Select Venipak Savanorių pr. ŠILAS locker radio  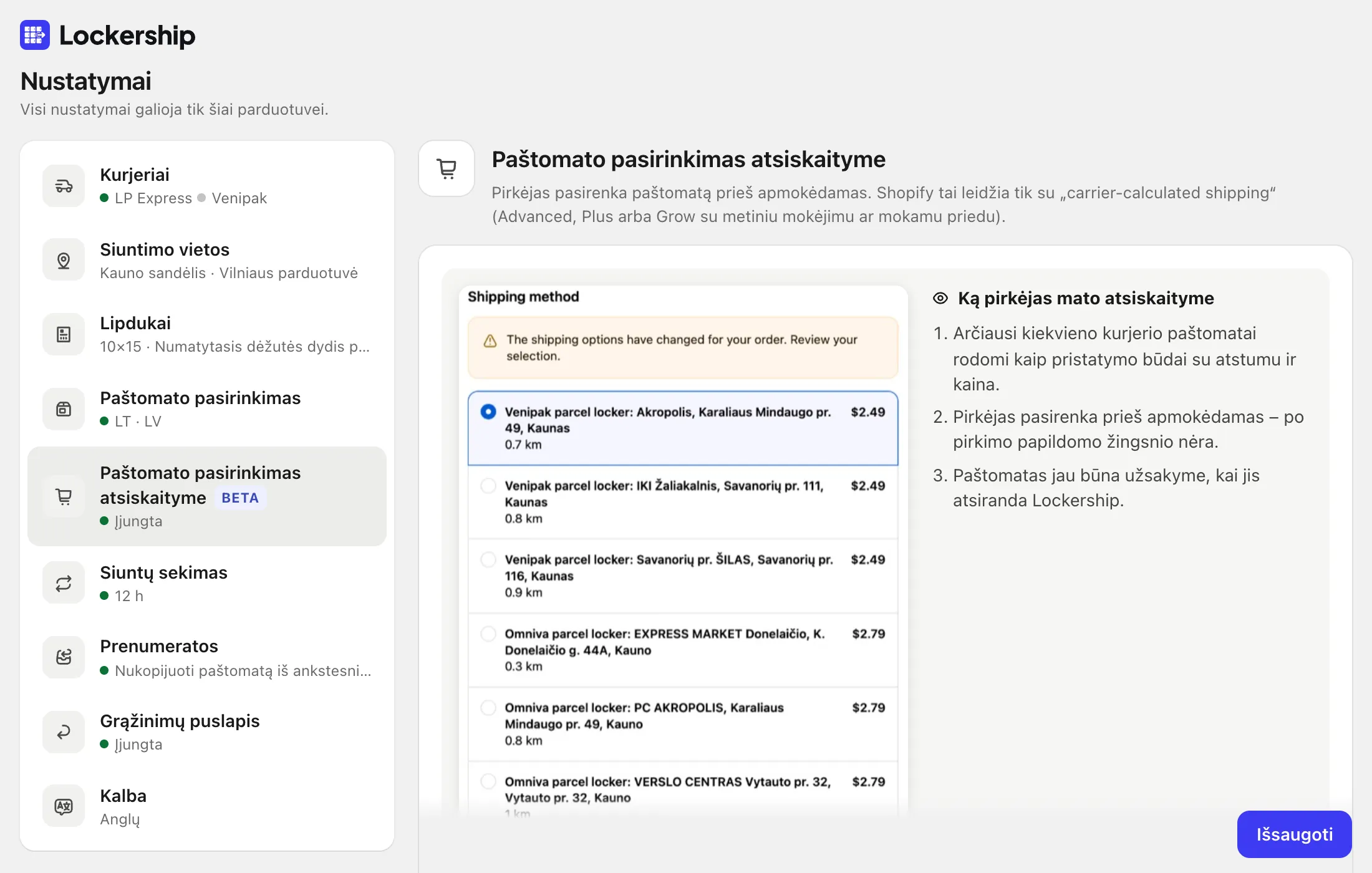pos(488,559)
